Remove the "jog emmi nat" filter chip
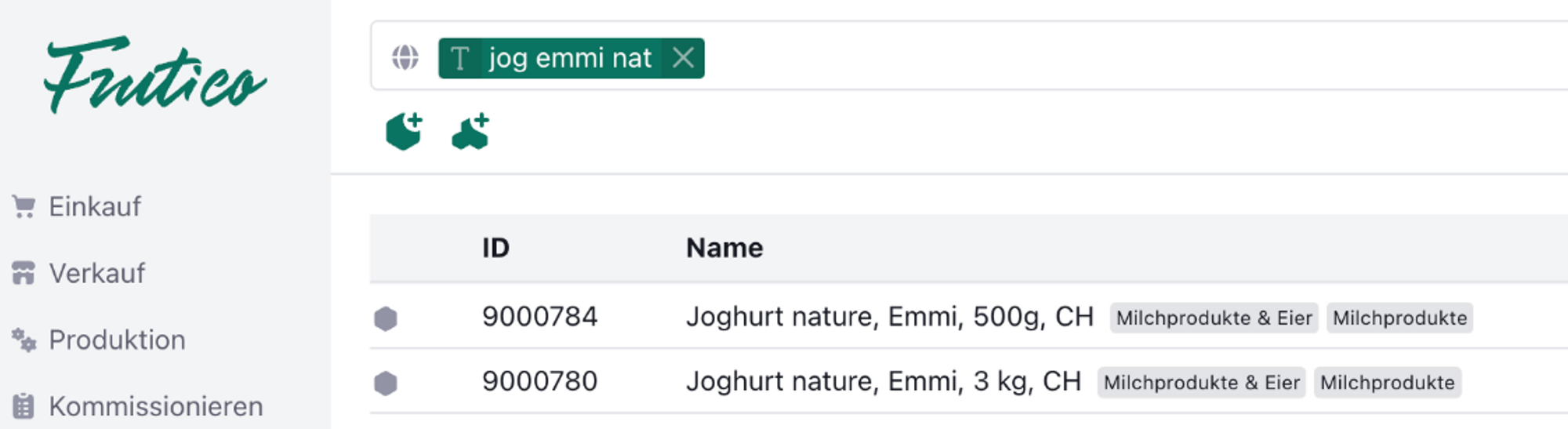1568x429 pixels. pyautogui.click(x=683, y=58)
